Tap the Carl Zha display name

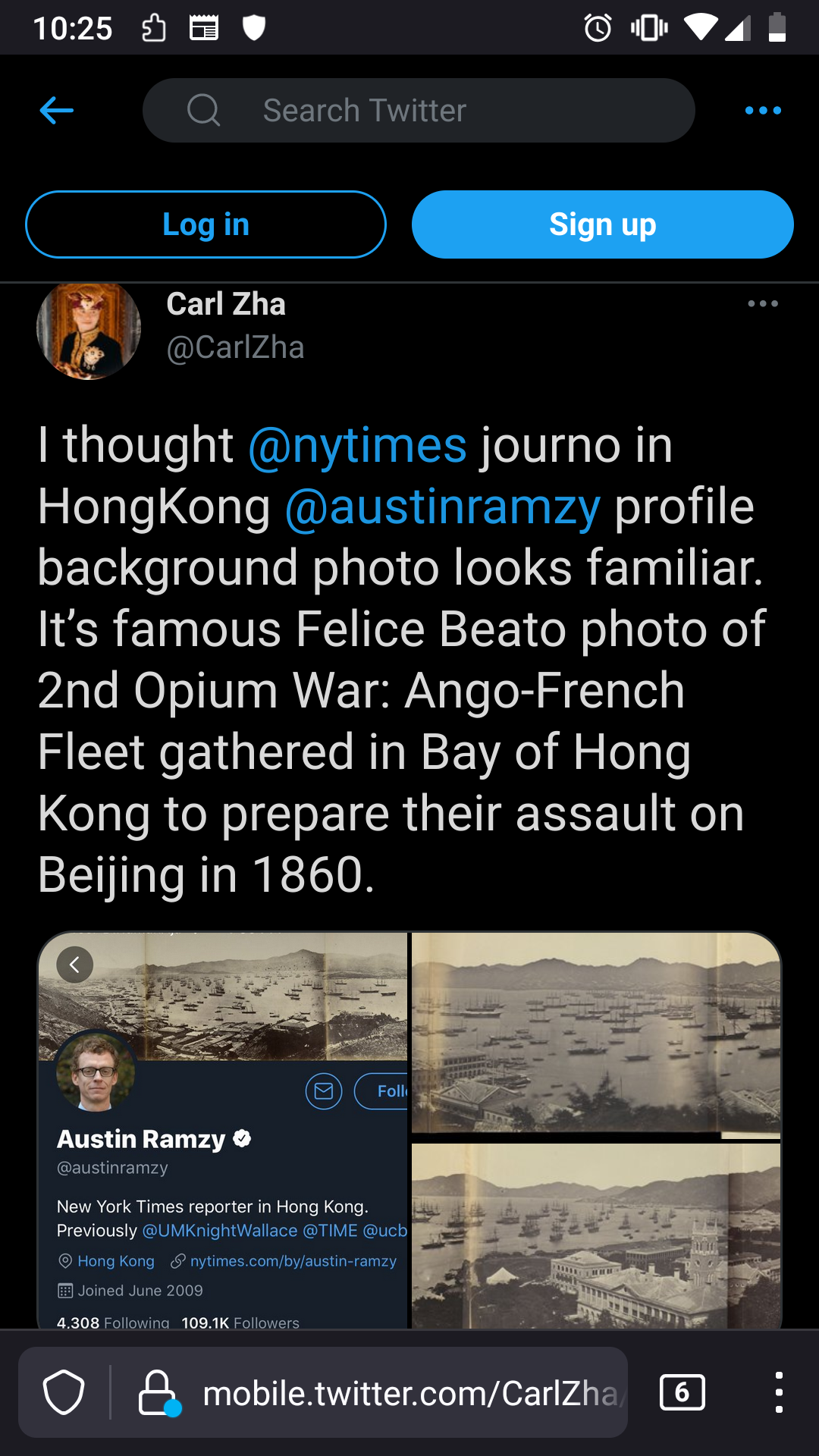(x=226, y=304)
